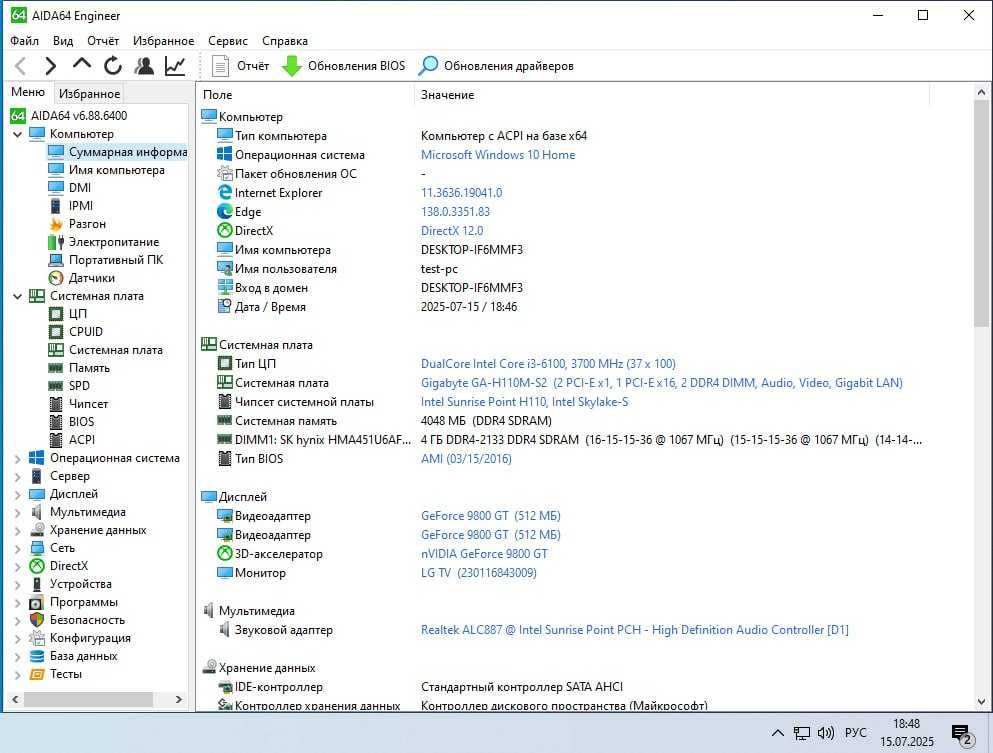993x753 pixels.
Task: Open Электропитание power management tree item
Action: click(114, 242)
